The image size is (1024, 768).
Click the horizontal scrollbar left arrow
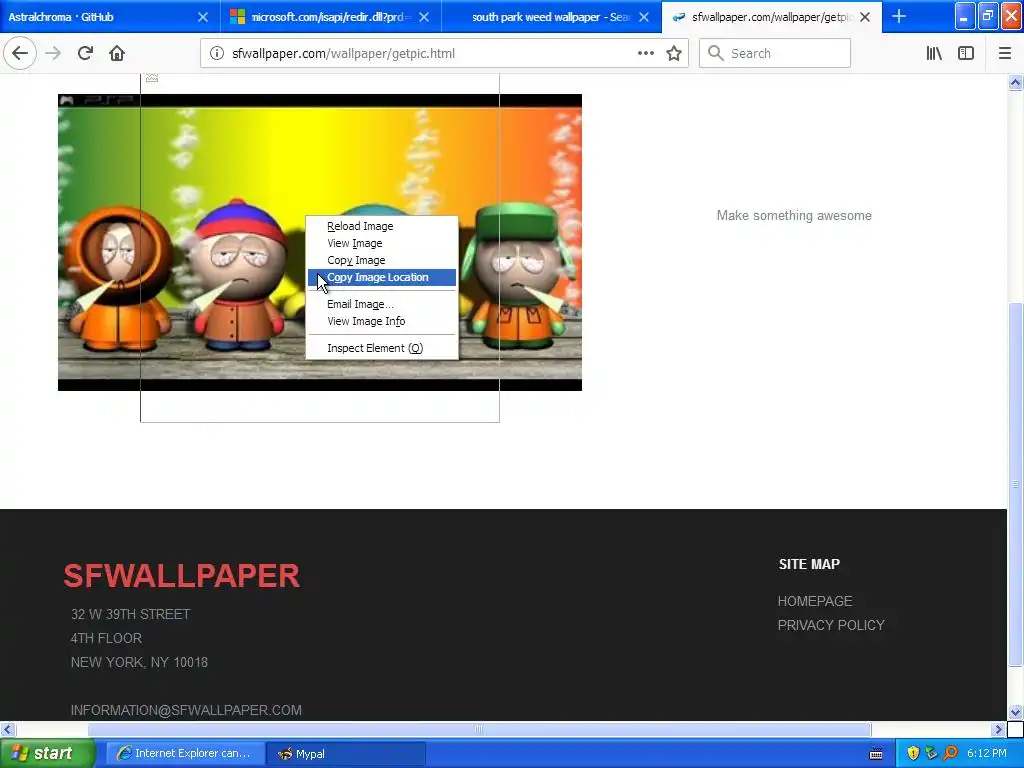(7, 729)
